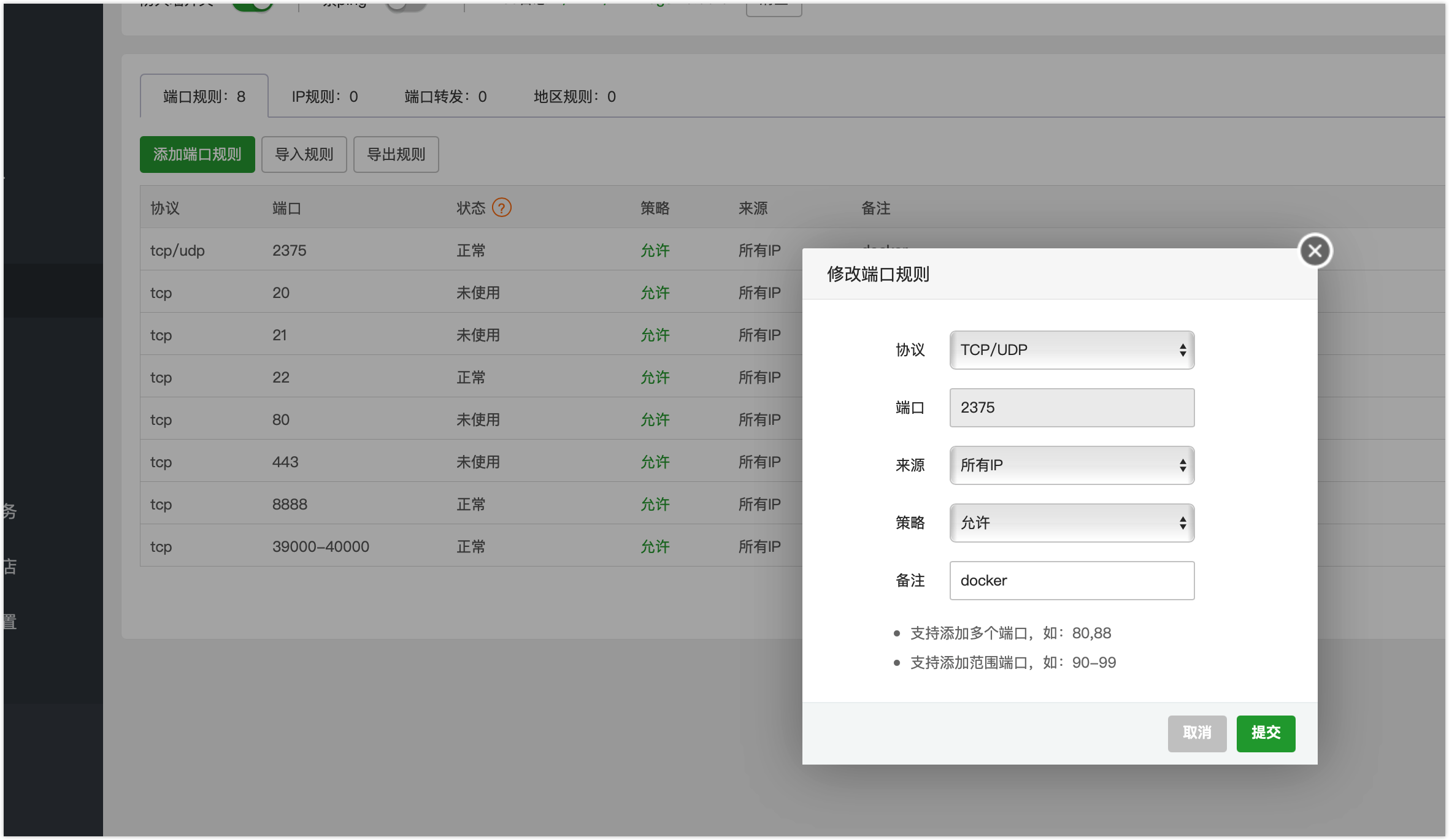Close the 修改端口规则 dialog with X
The width and height of the screenshot is (1449, 840).
click(x=1315, y=251)
